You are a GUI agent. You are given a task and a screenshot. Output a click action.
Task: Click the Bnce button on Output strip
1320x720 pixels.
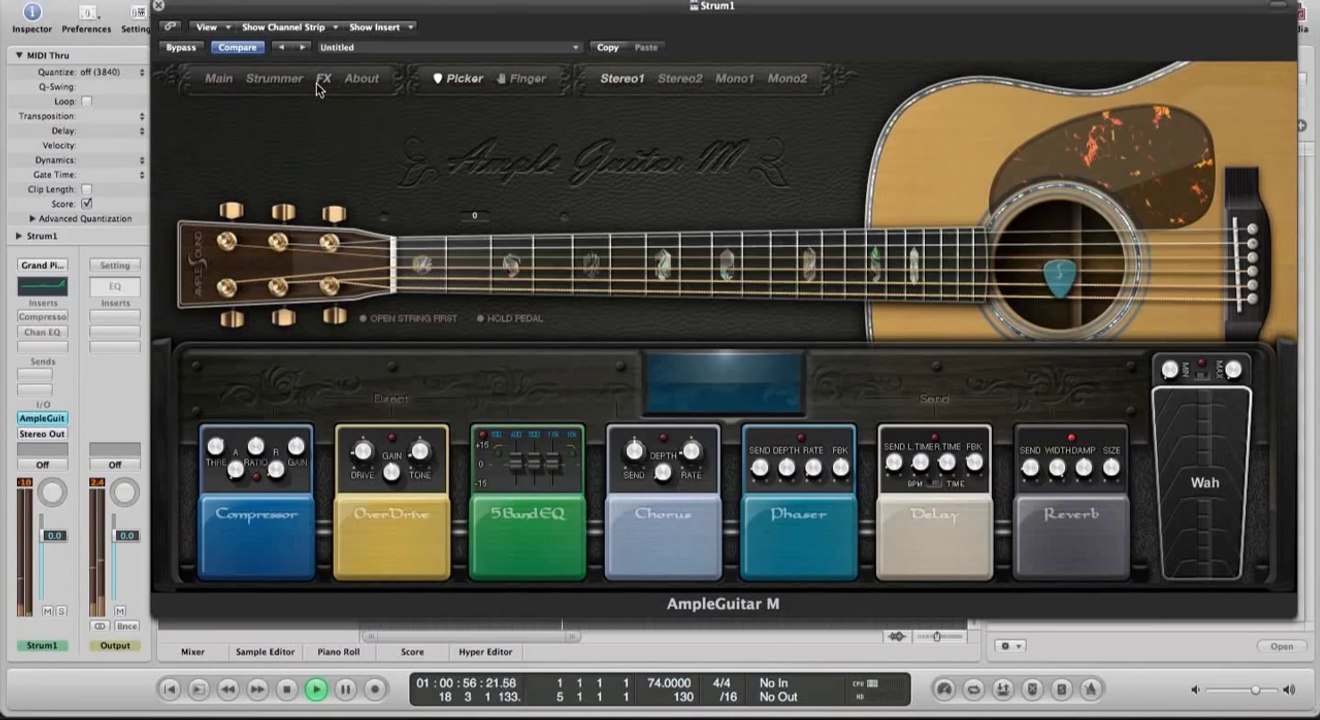click(127, 626)
